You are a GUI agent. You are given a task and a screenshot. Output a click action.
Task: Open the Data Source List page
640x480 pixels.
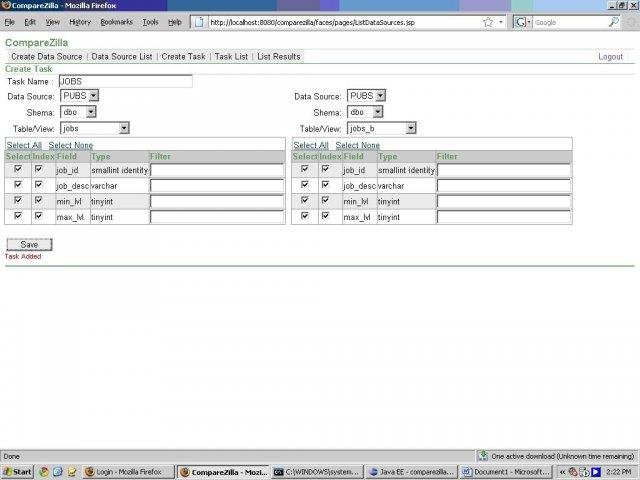pos(122,57)
